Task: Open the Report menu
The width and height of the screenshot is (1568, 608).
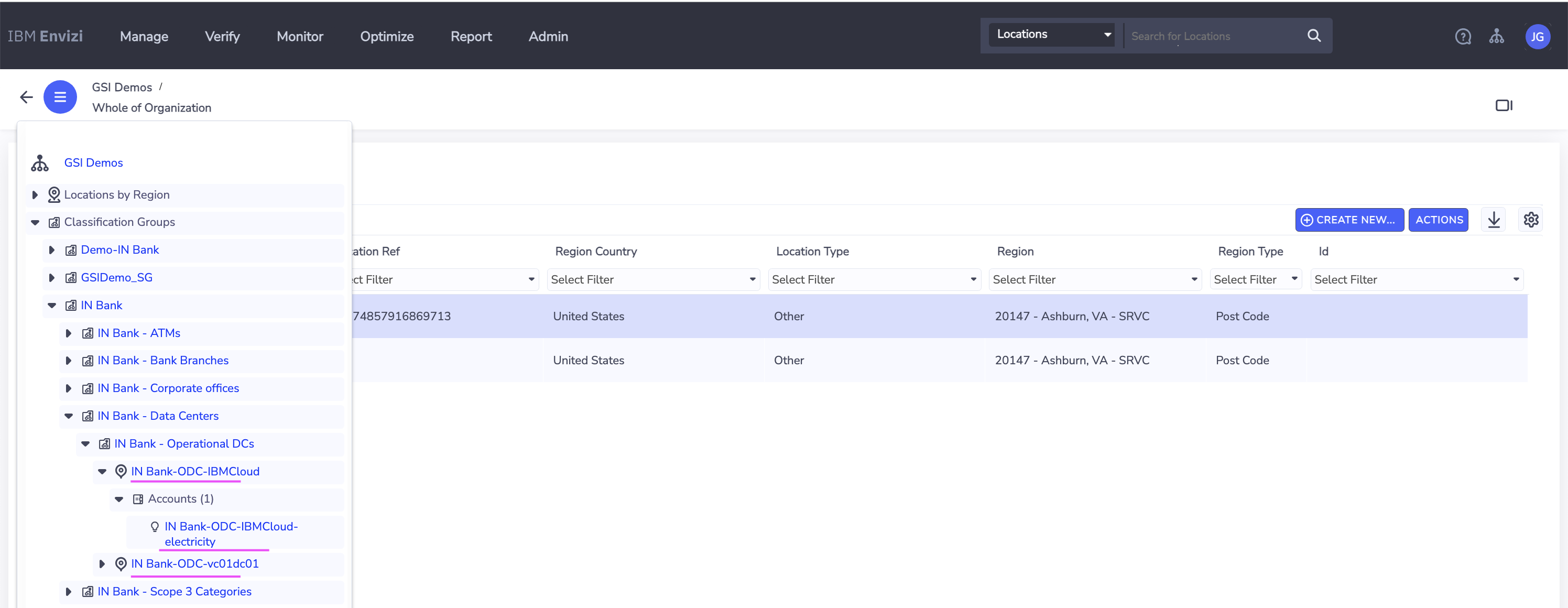Action: [471, 37]
